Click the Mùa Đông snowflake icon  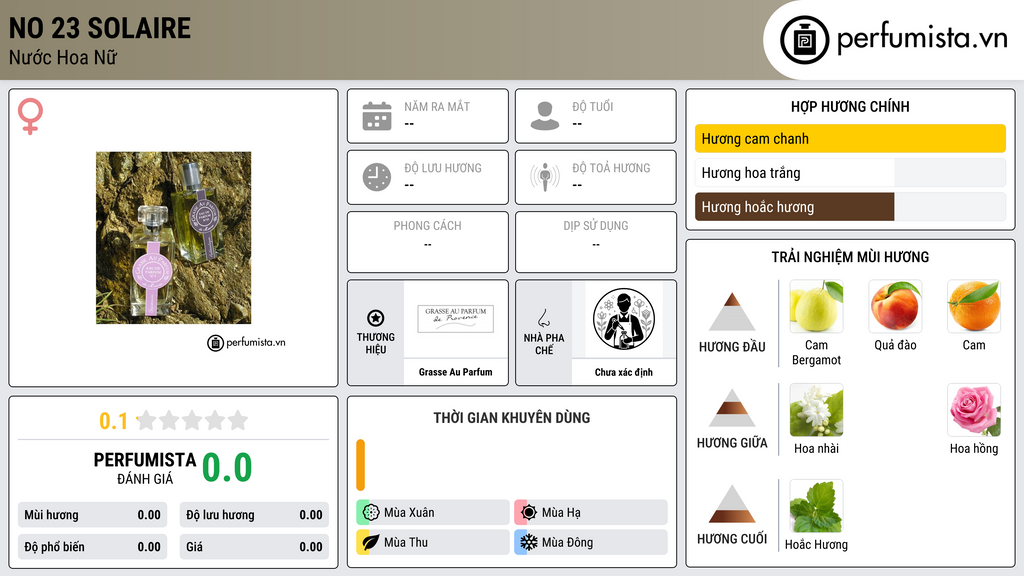pyautogui.click(x=529, y=542)
